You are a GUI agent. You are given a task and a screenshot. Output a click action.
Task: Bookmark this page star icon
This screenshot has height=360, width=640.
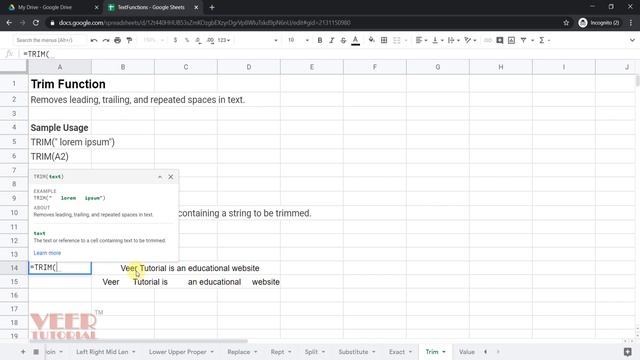point(566,23)
